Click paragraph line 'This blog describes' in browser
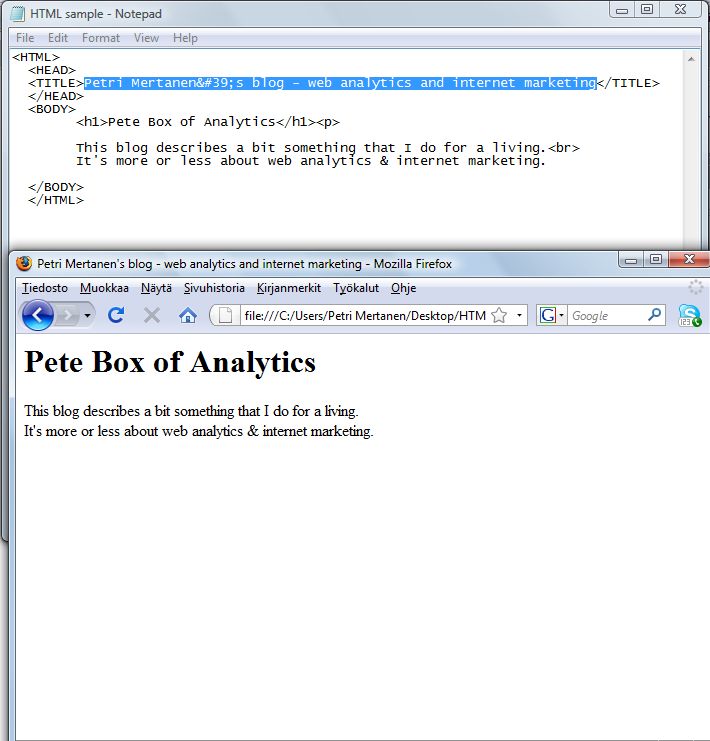The width and height of the screenshot is (710, 741). point(191,412)
